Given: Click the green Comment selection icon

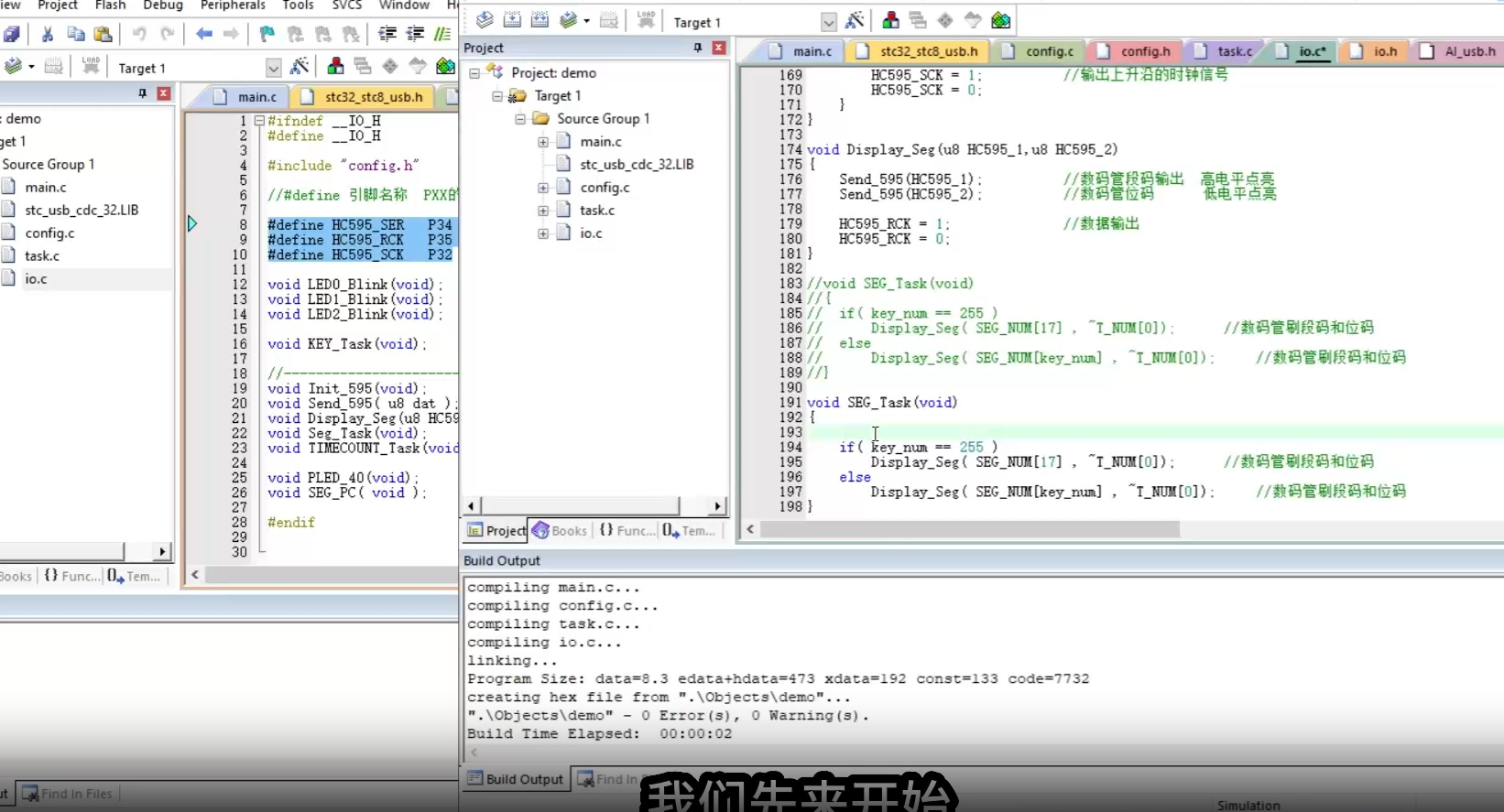Looking at the screenshot, I should 442,34.
